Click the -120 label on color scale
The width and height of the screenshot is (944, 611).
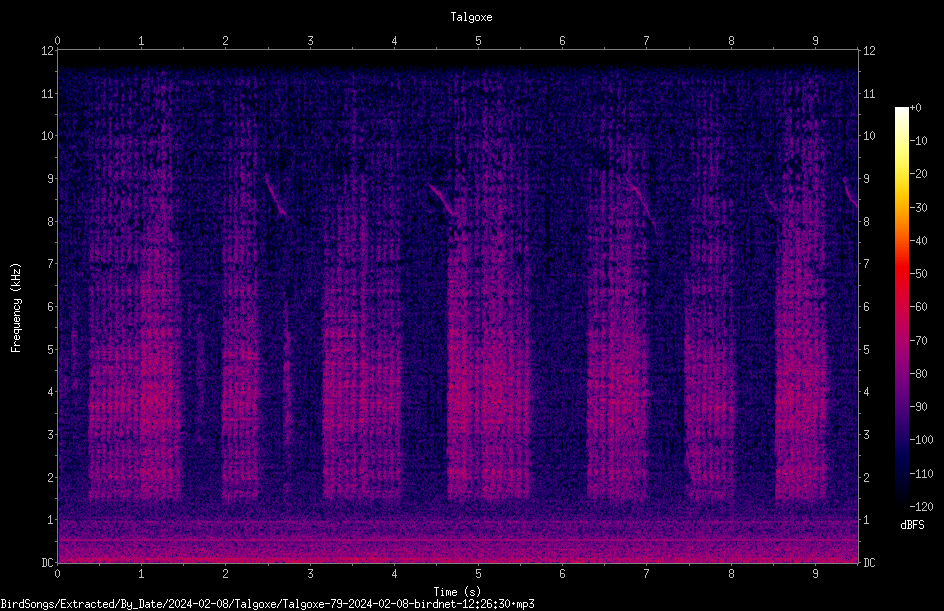[921, 506]
